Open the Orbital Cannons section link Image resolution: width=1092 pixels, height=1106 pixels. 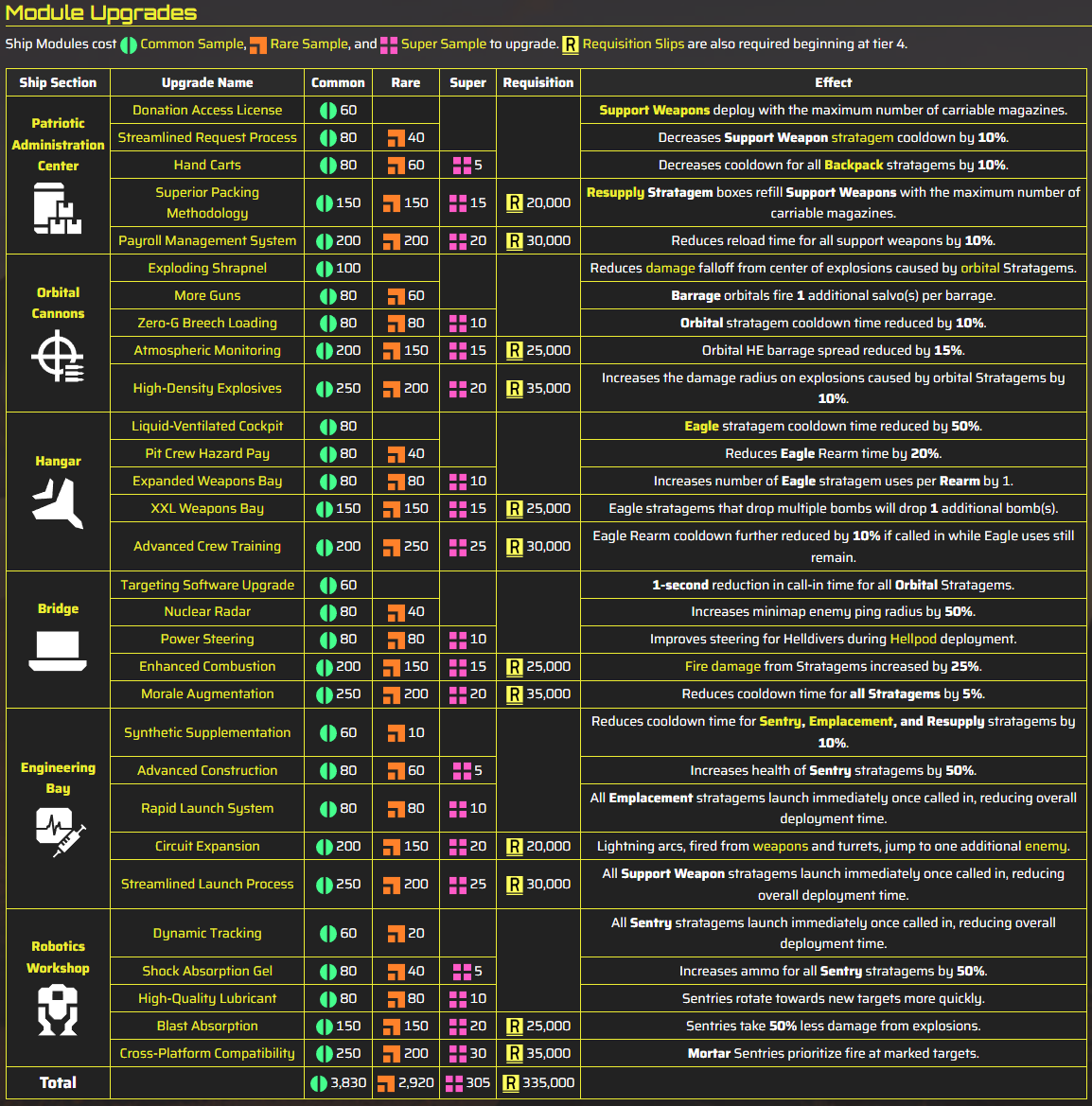(58, 303)
